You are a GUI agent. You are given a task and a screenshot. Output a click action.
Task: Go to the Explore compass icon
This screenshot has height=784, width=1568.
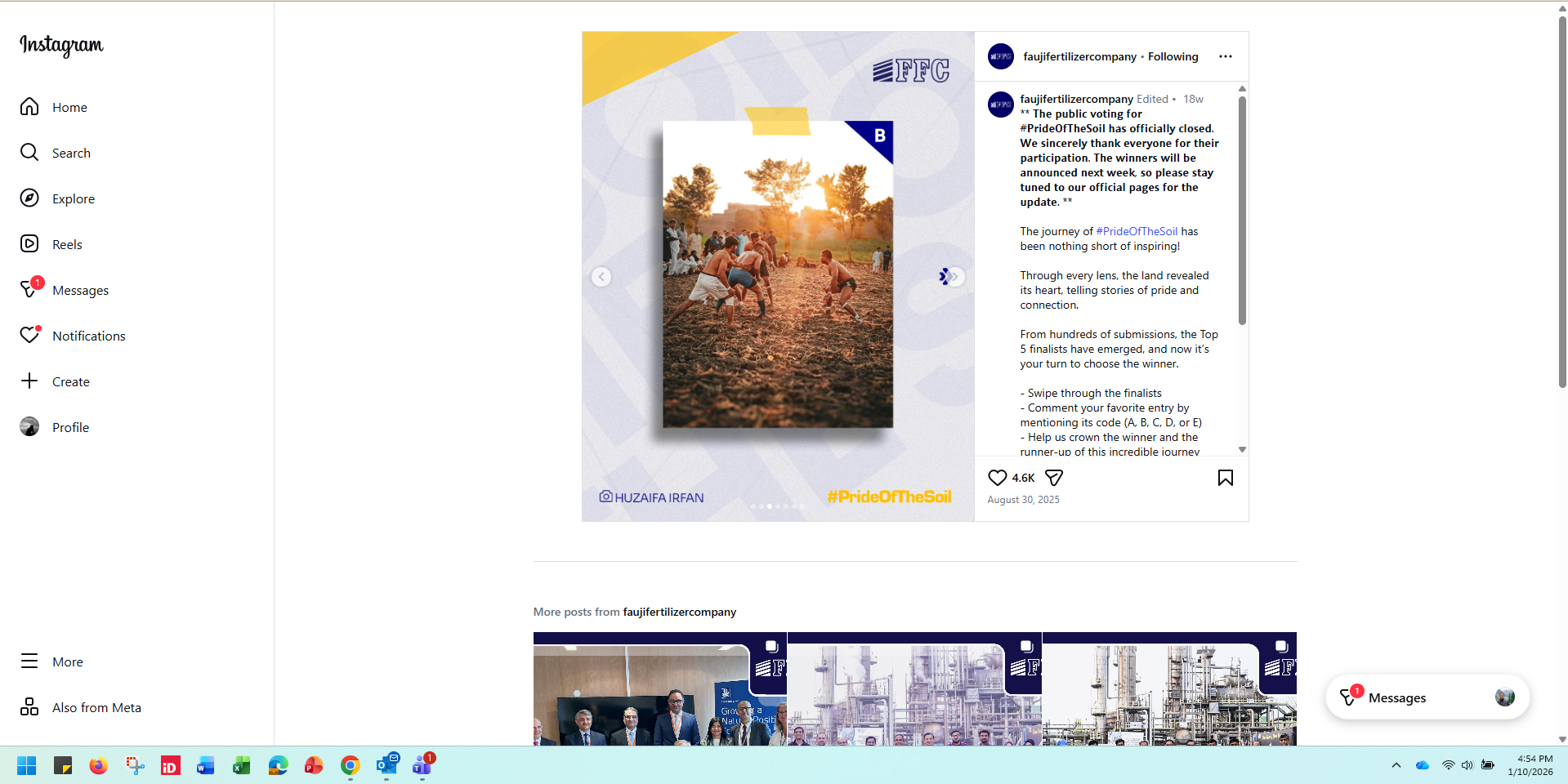[29, 198]
